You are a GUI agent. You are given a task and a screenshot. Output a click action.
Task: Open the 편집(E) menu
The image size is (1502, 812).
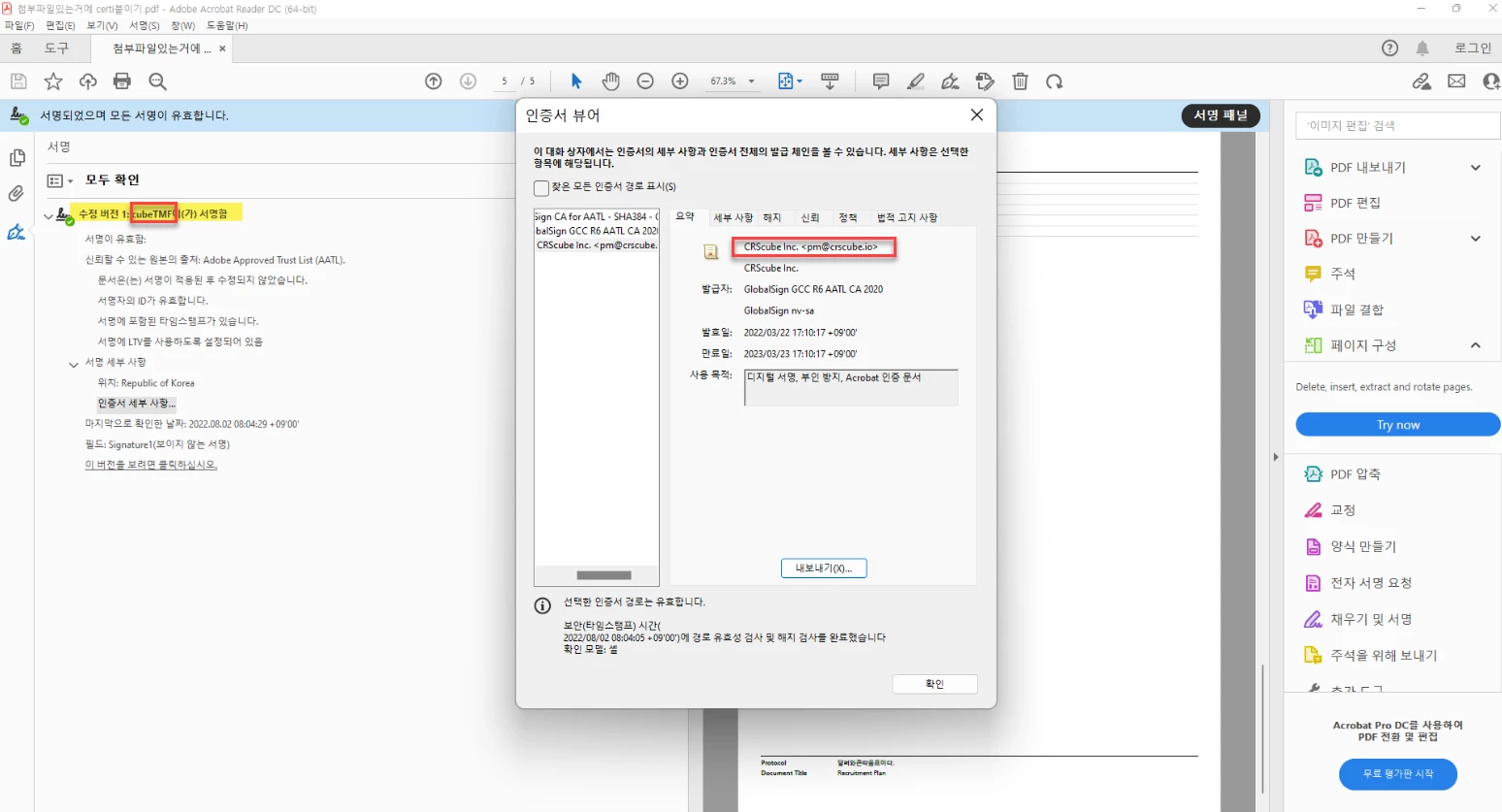(x=60, y=26)
